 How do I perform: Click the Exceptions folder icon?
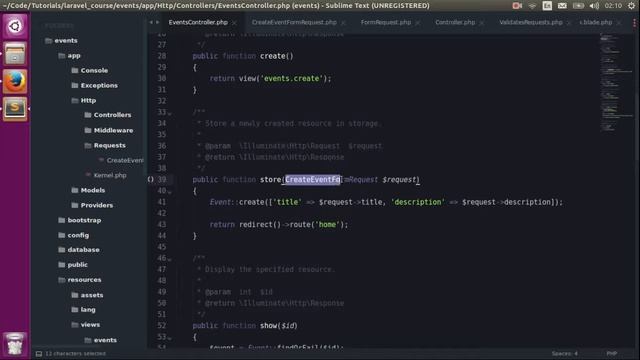tap(75, 85)
